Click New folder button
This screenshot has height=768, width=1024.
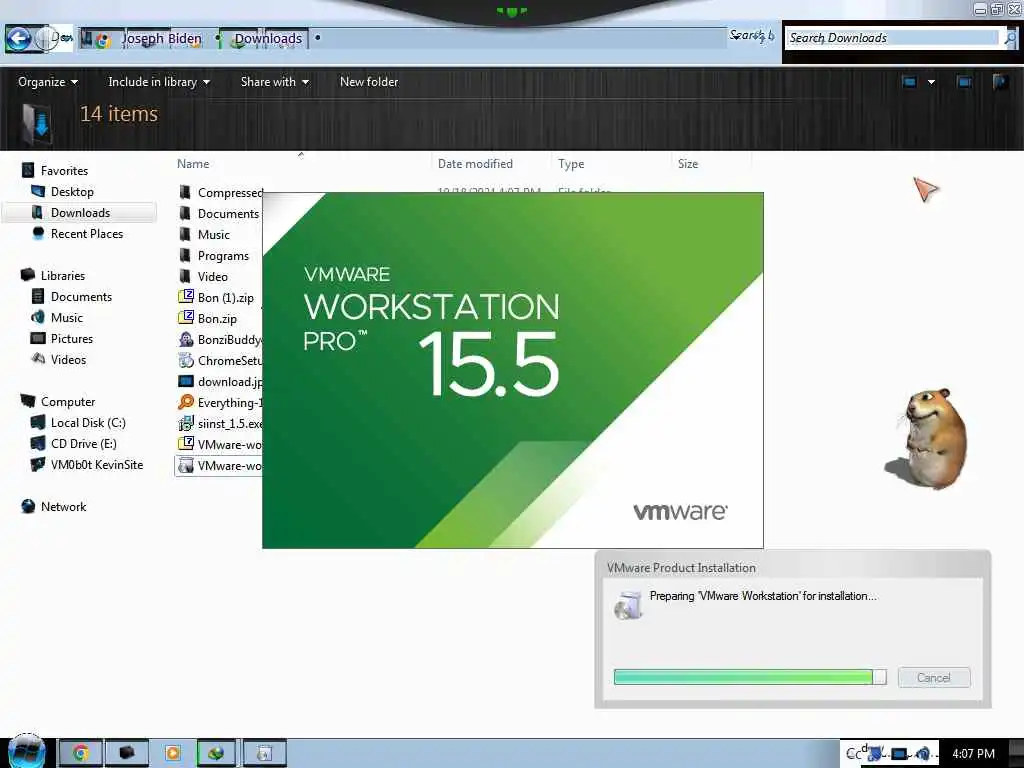pyautogui.click(x=369, y=82)
